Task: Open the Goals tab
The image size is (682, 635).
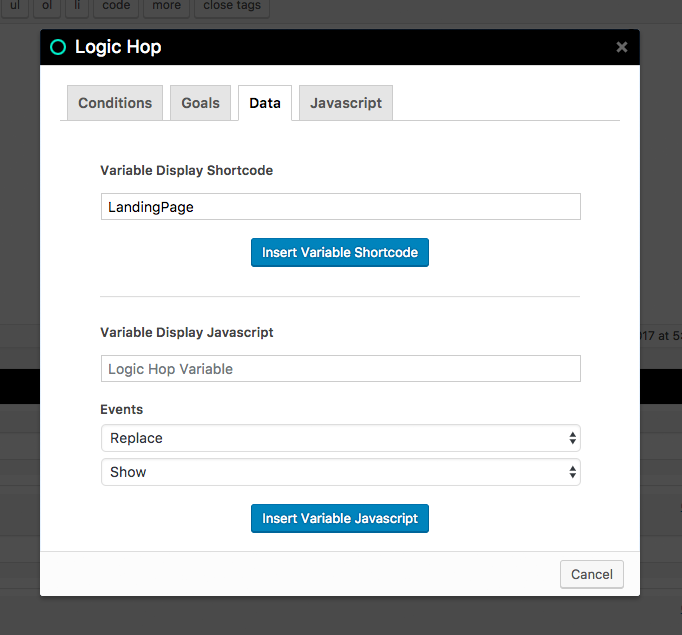Action: coord(201,103)
